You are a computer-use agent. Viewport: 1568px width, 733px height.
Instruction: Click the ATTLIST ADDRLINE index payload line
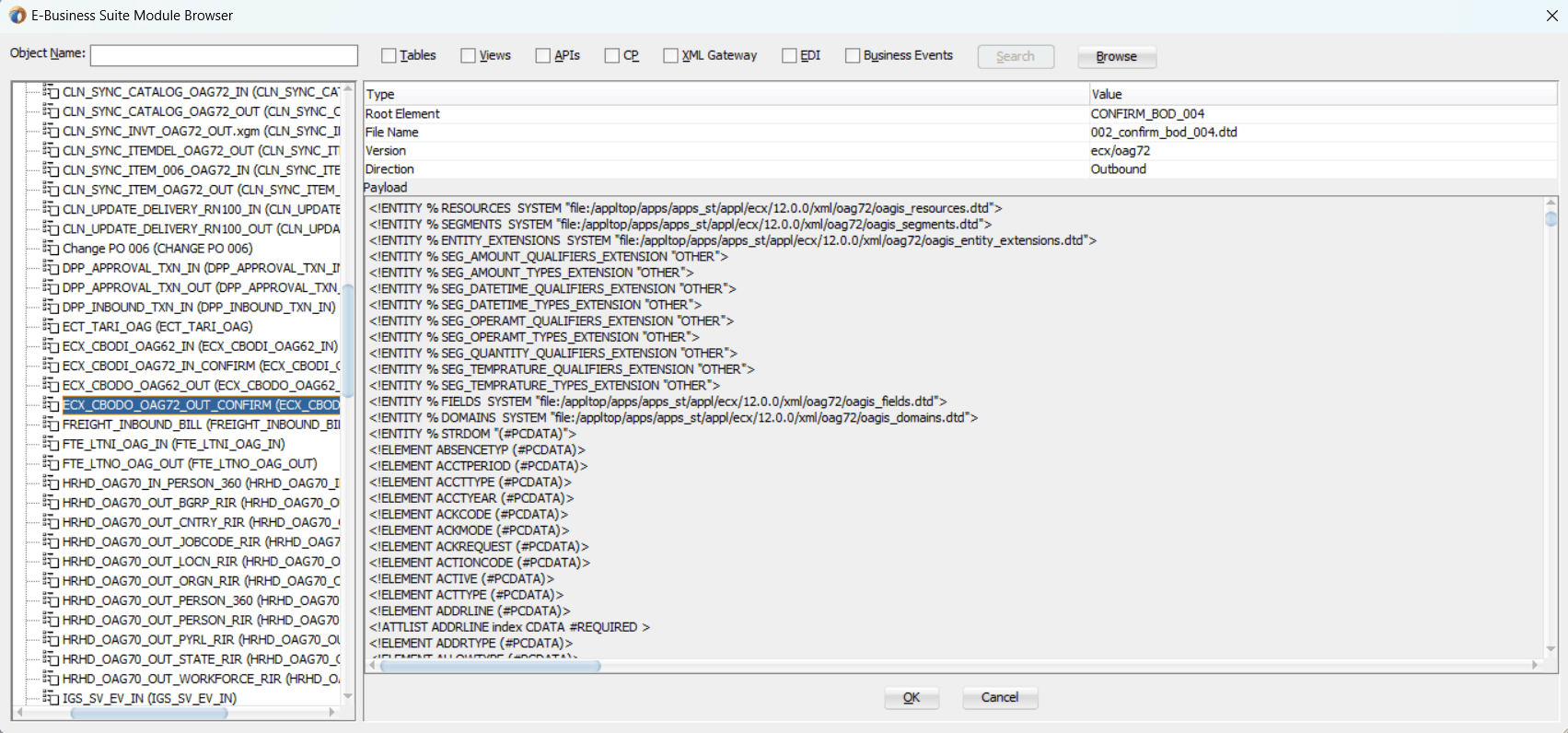[x=509, y=627]
